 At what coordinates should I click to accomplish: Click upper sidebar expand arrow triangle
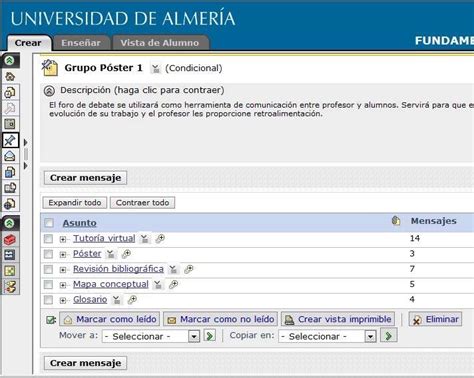(x=26, y=143)
